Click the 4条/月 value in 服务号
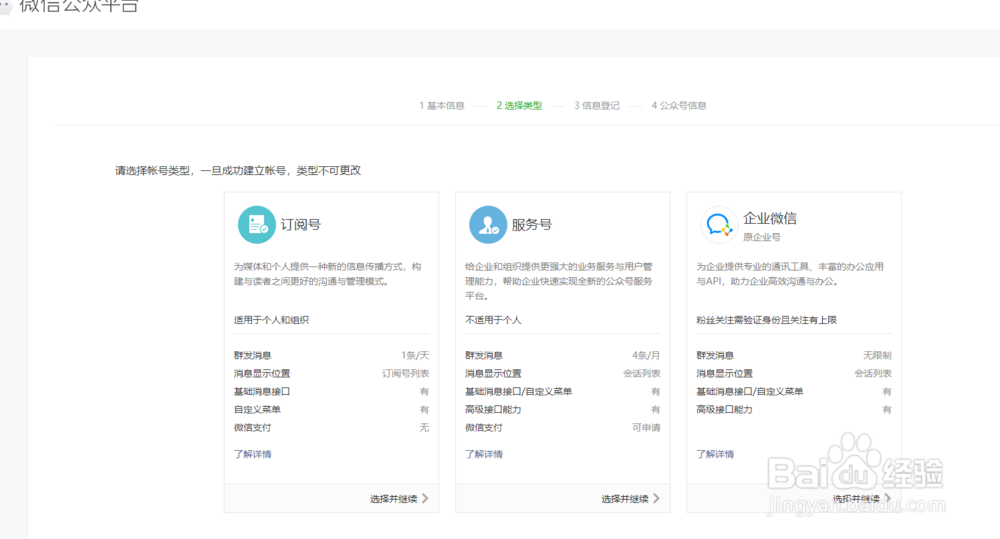Image resolution: width=1000 pixels, height=539 pixels. click(646, 355)
